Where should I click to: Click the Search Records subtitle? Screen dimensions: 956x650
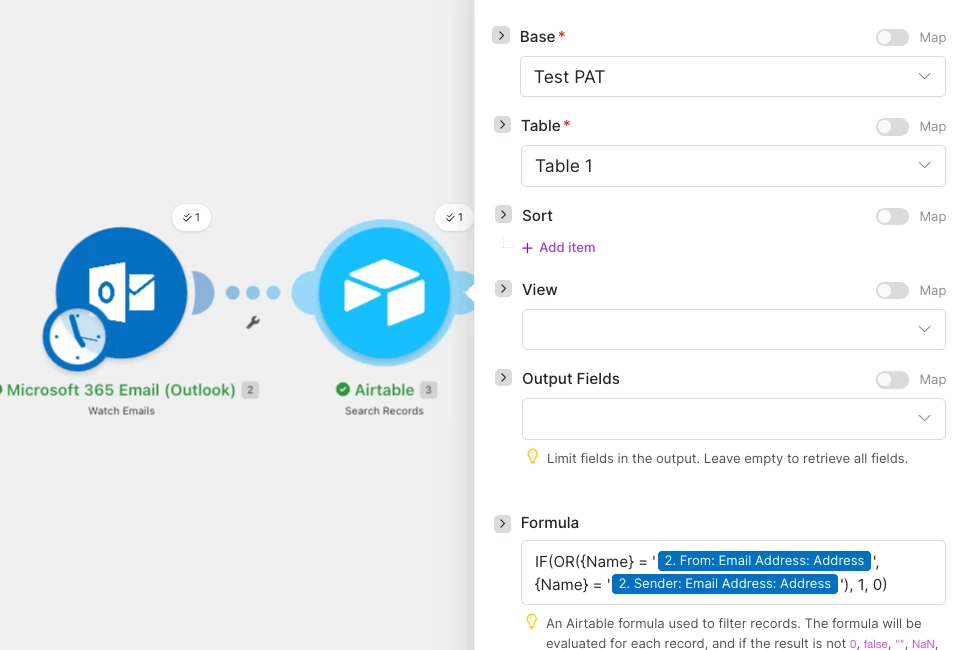pyautogui.click(x=384, y=411)
